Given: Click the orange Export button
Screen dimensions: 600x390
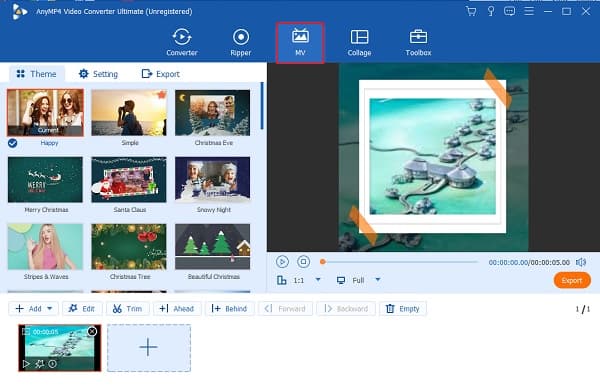Looking at the screenshot, I should (572, 281).
